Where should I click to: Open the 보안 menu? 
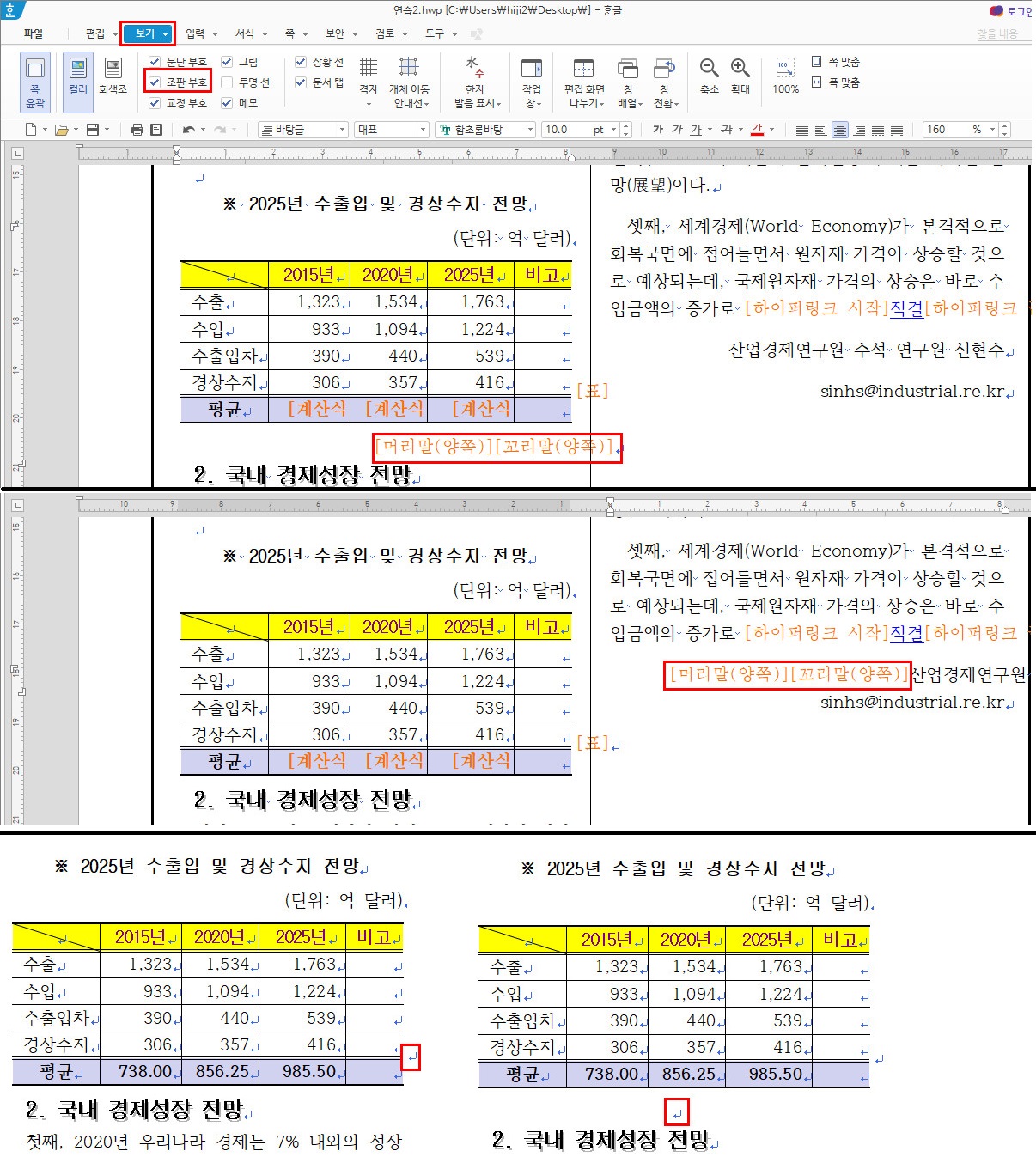[335, 33]
